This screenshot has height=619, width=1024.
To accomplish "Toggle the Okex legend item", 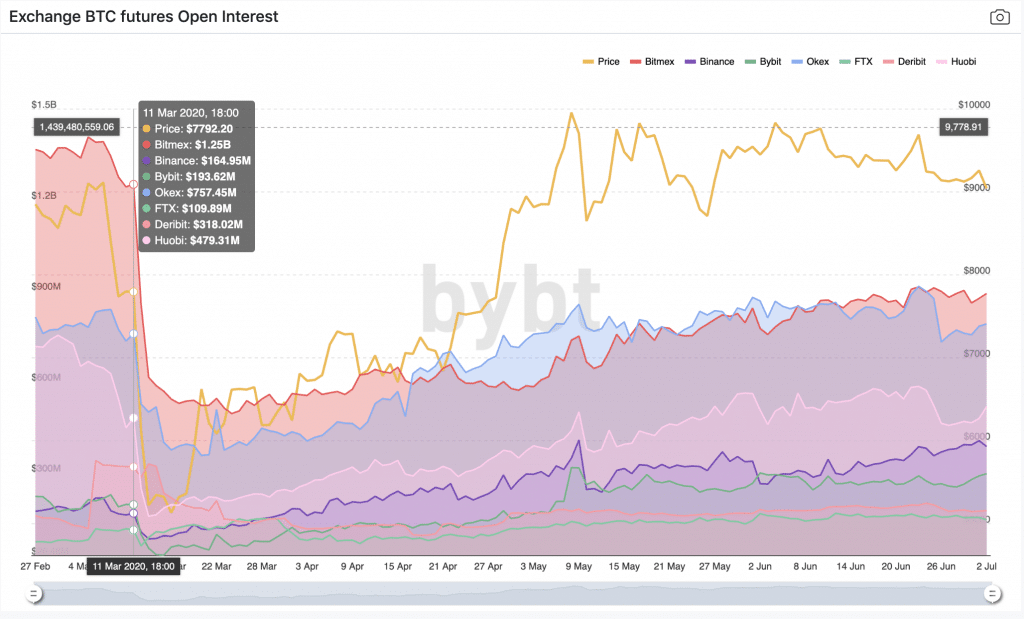I will (810, 62).
